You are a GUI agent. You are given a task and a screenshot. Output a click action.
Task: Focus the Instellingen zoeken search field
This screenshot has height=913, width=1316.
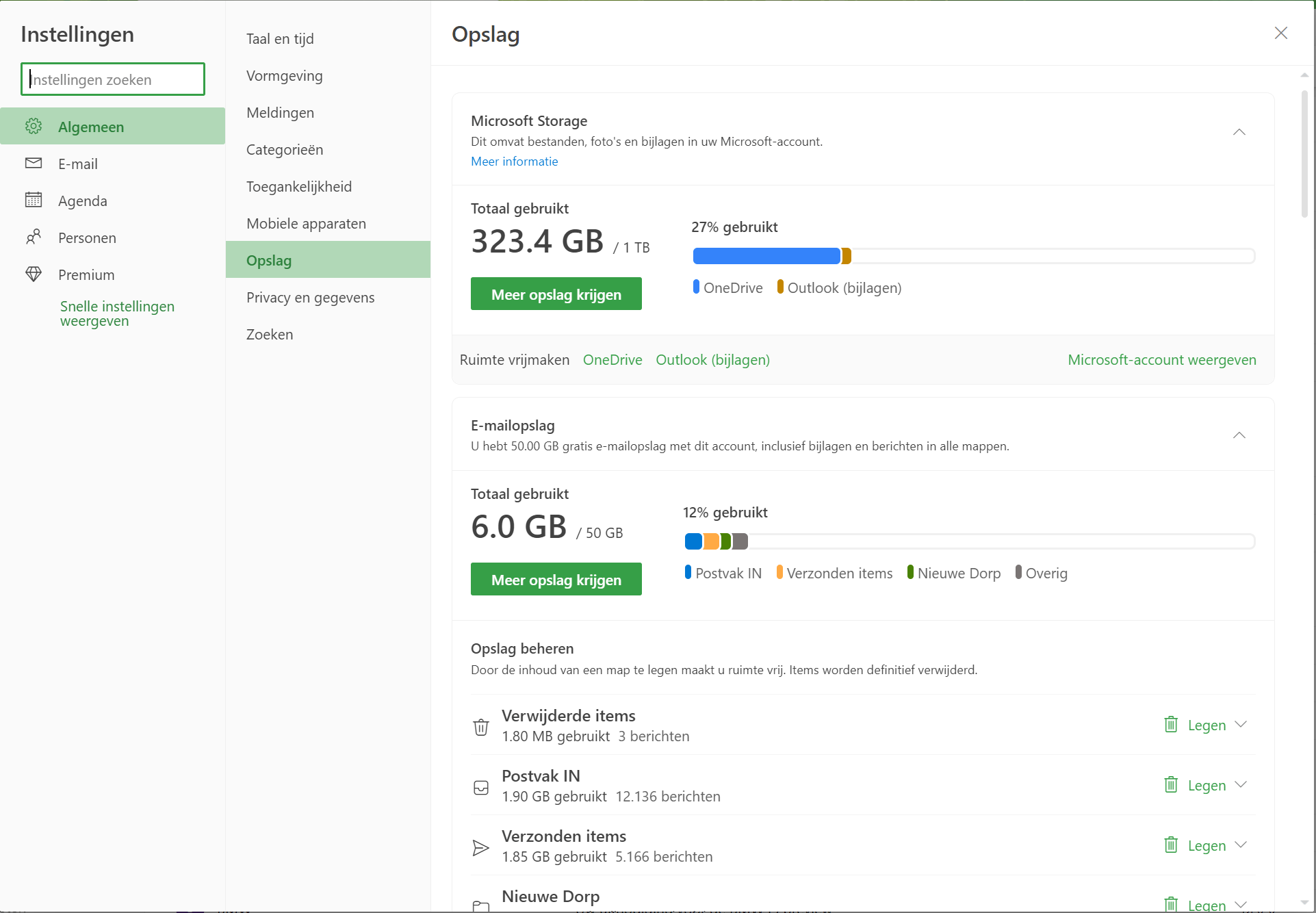point(113,79)
